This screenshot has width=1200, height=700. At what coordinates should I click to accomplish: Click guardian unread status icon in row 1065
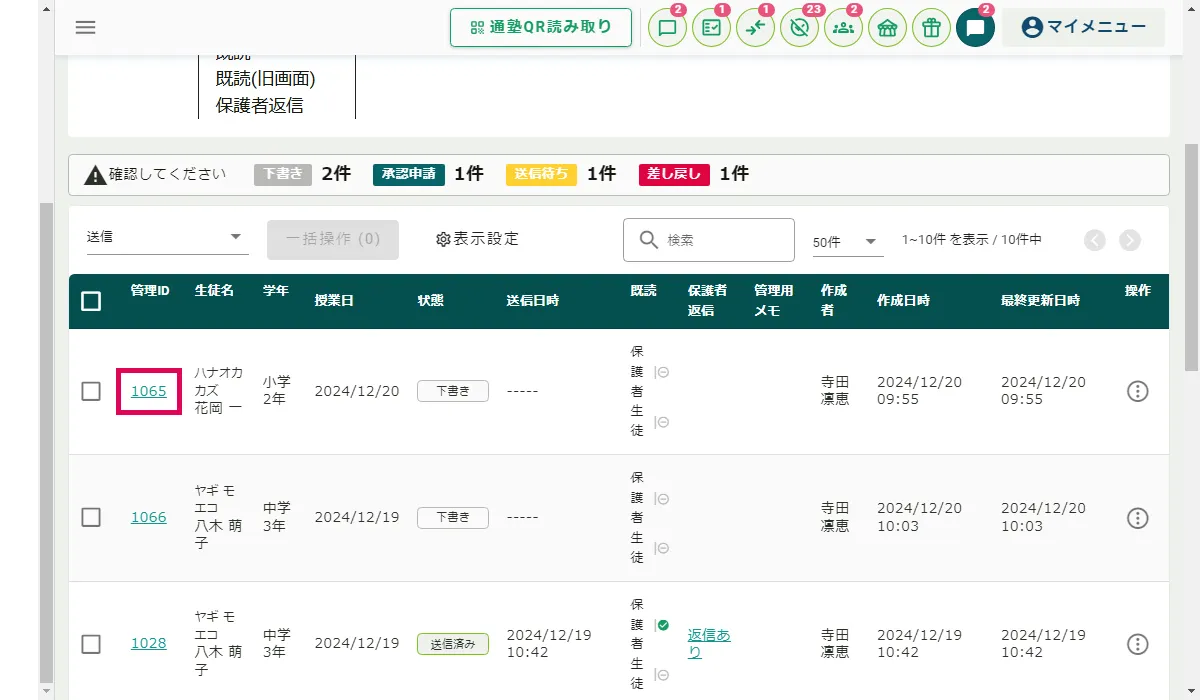point(663,372)
